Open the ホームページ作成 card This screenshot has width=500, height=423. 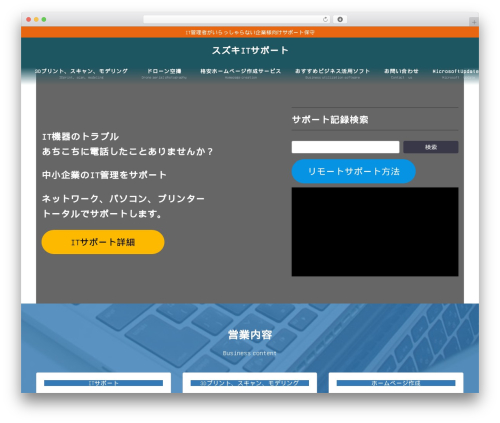coord(396,383)
